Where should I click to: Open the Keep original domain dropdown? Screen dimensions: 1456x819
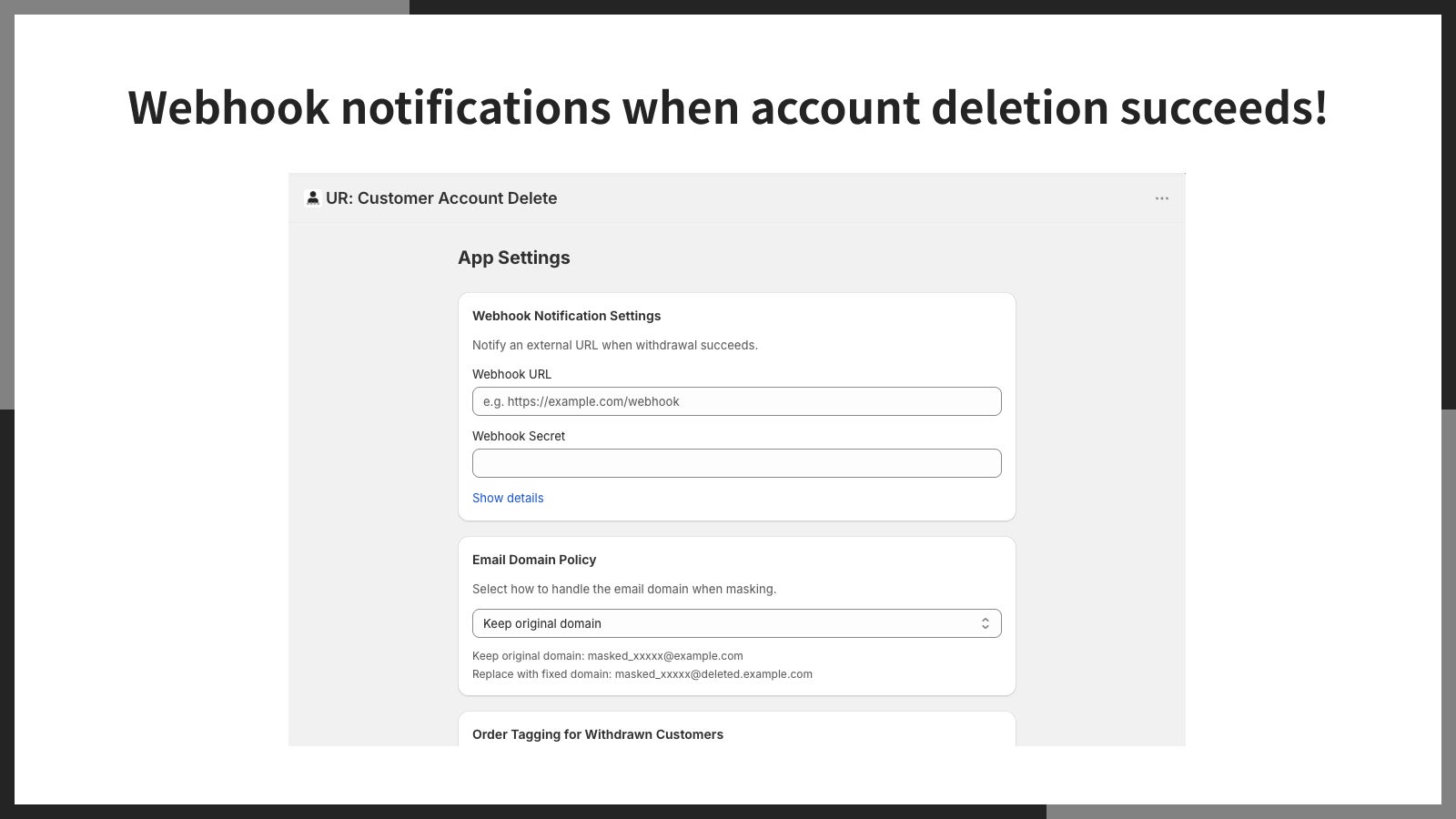click(x=736, y=623)
